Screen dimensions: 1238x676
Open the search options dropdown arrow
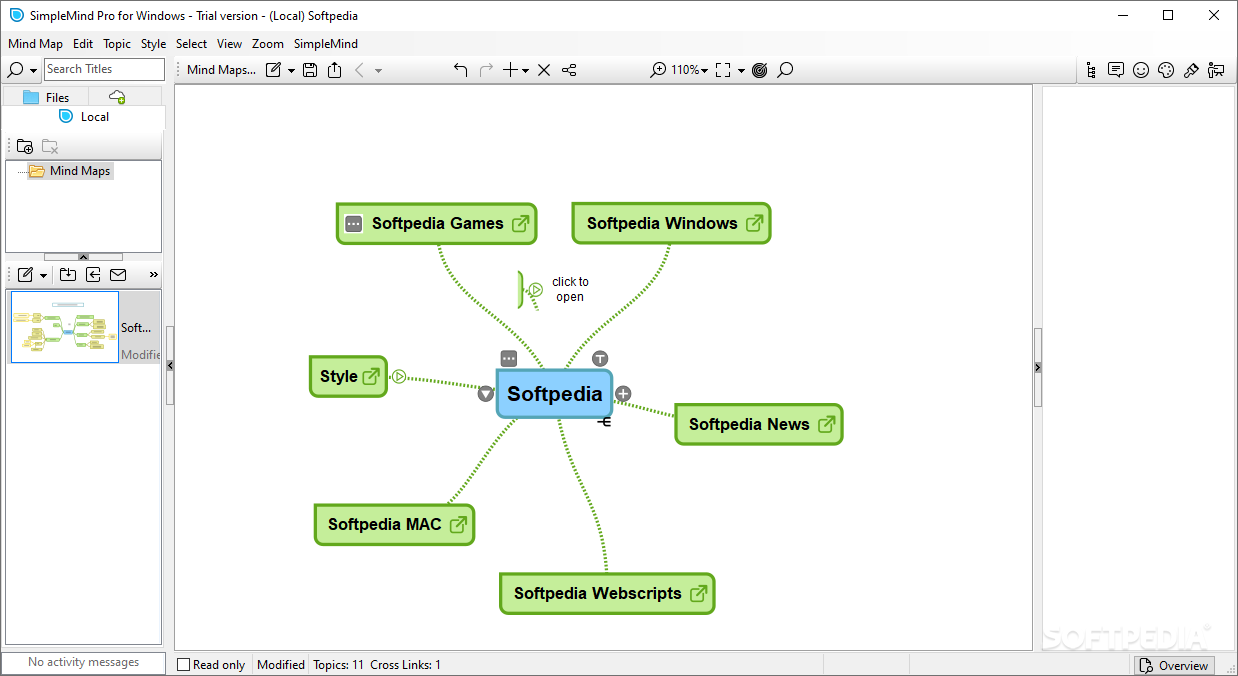tap(33, 71)
